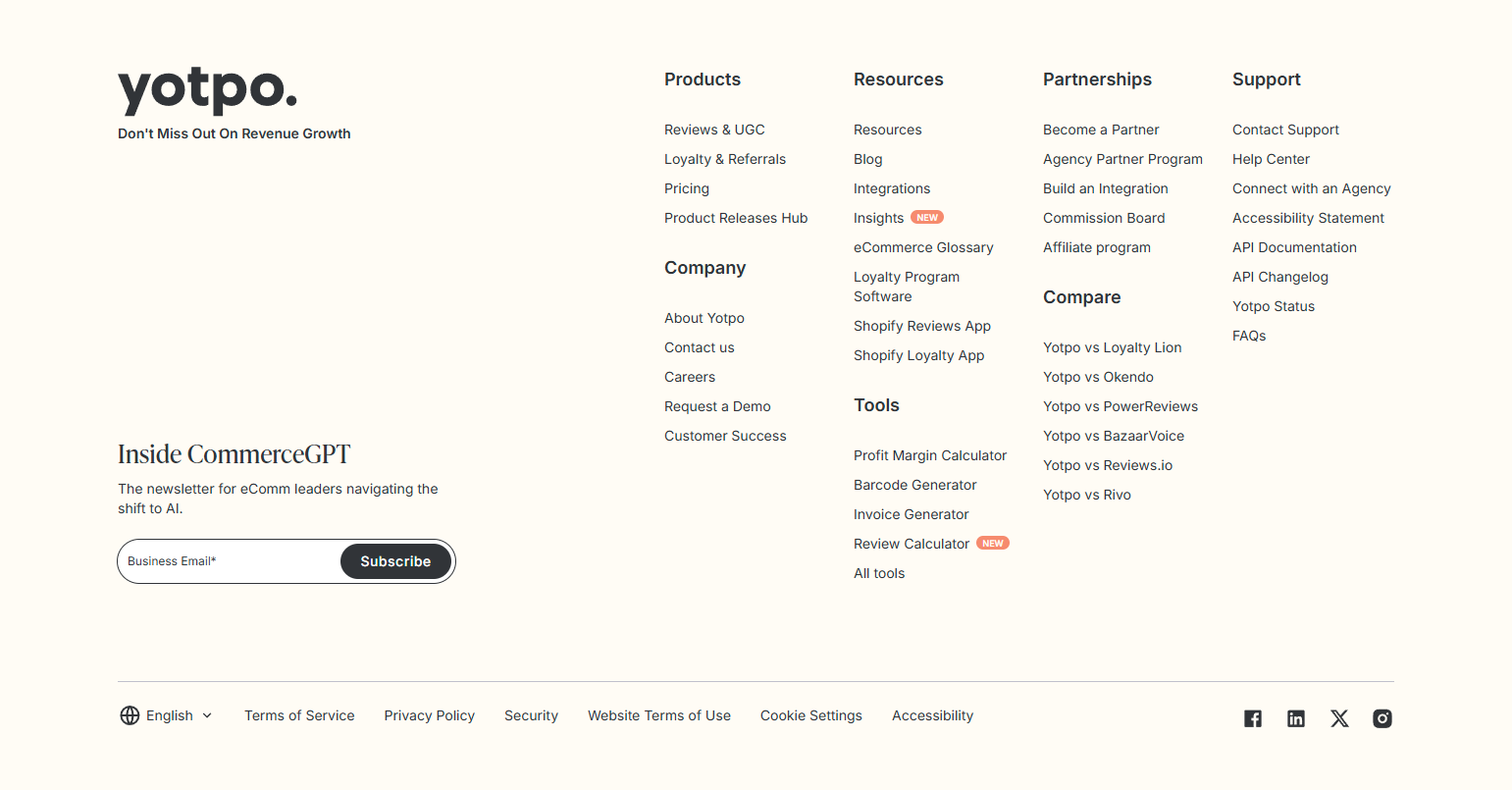1512x790 pixels.
Task: Expand the English language dropdown
Action: click(x=180, y=715)
